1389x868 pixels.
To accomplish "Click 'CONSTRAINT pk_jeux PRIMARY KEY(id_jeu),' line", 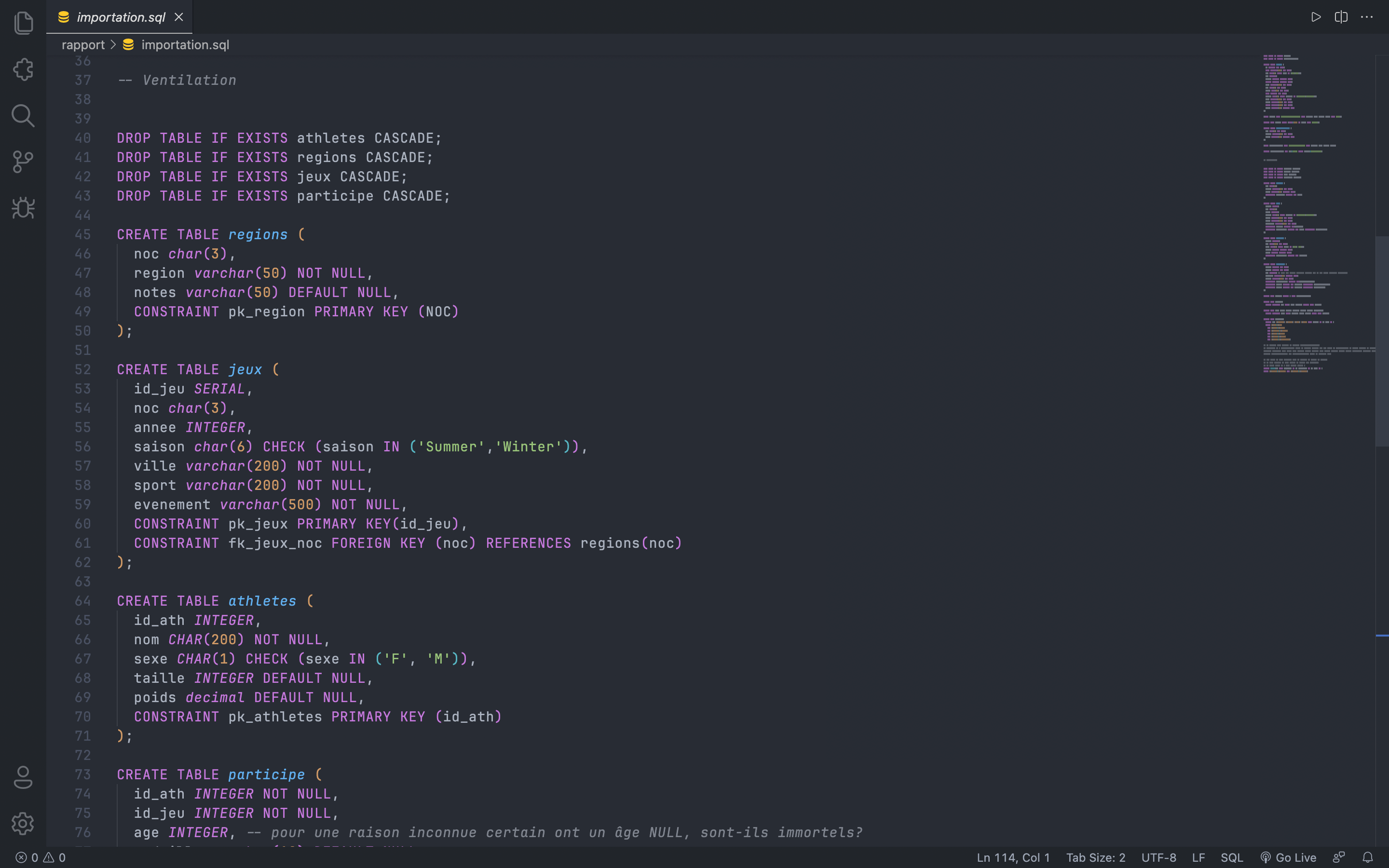I will (301, 524).
